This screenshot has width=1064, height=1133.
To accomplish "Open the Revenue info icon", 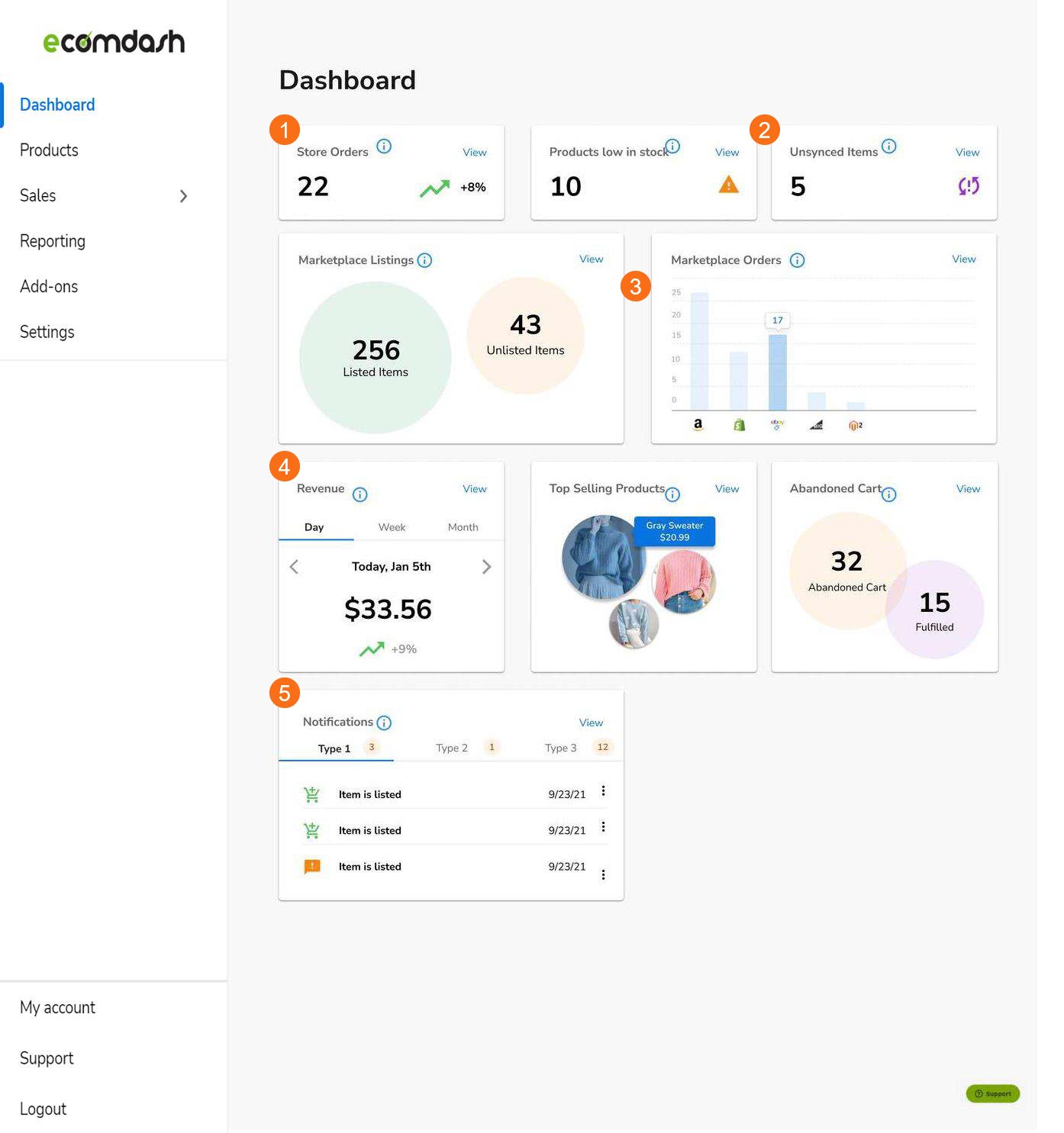I will click(x=359, y=494).
